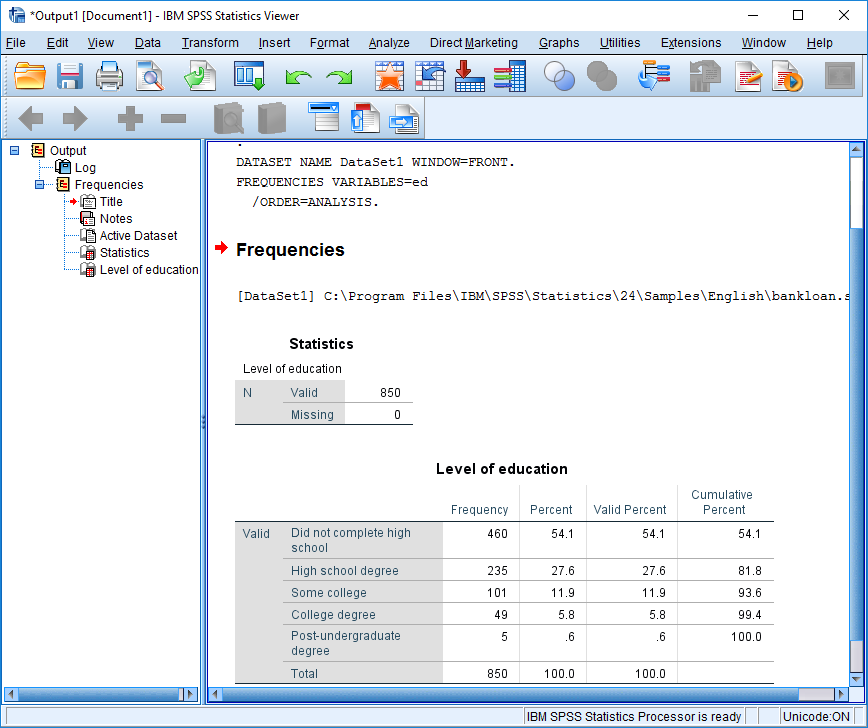Image resolution: width=868 pixels, height=728 pixels.
Task: Select Title item in outline tree
Action: point(111,202)
